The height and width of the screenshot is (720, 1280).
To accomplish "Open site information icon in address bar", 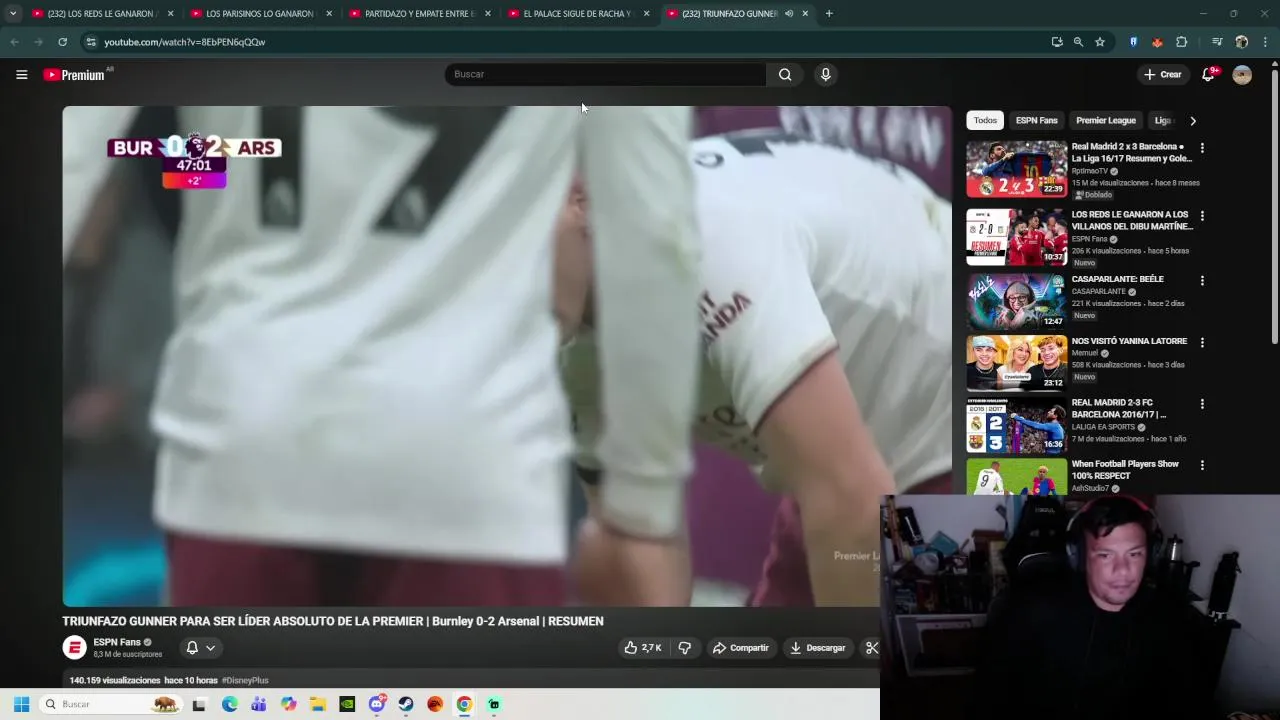I will (x=90, y=42).
